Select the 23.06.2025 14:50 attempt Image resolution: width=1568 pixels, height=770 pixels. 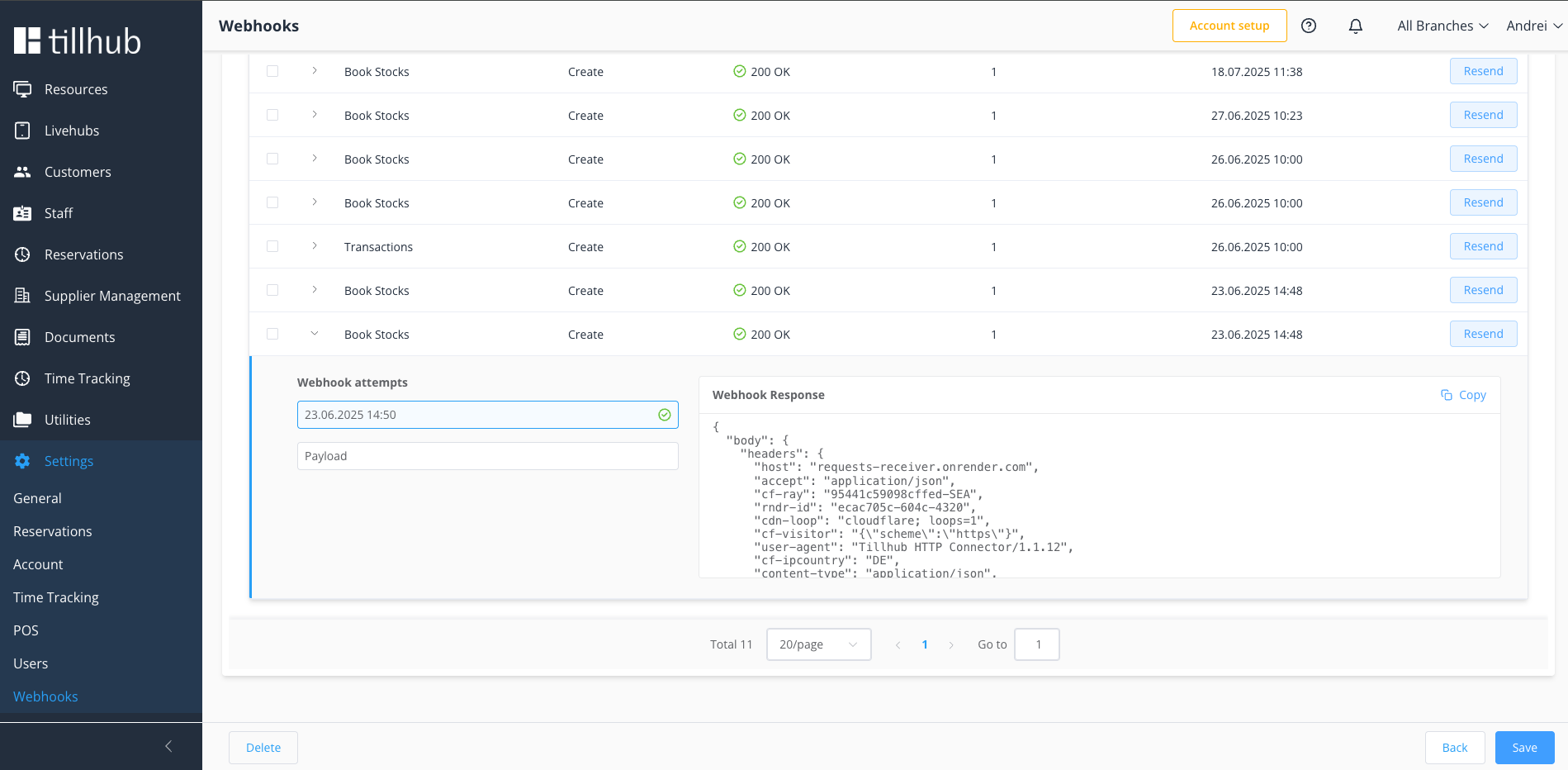pyautogui.click(x=488, y=415)
